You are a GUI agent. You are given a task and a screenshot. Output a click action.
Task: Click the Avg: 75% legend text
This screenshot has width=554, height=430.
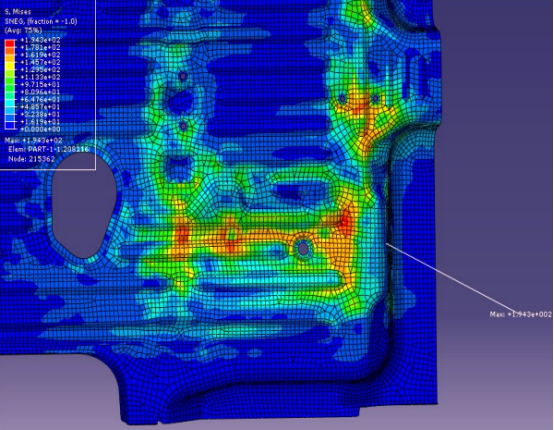click(23, 30)
